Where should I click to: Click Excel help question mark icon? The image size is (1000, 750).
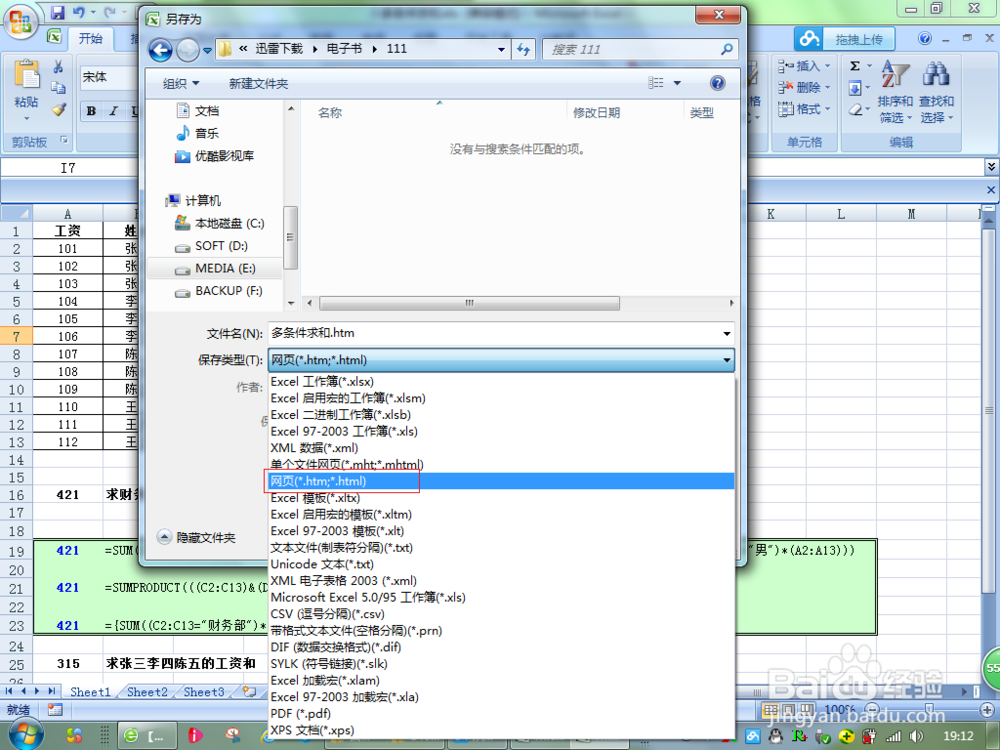pos(925,38)
